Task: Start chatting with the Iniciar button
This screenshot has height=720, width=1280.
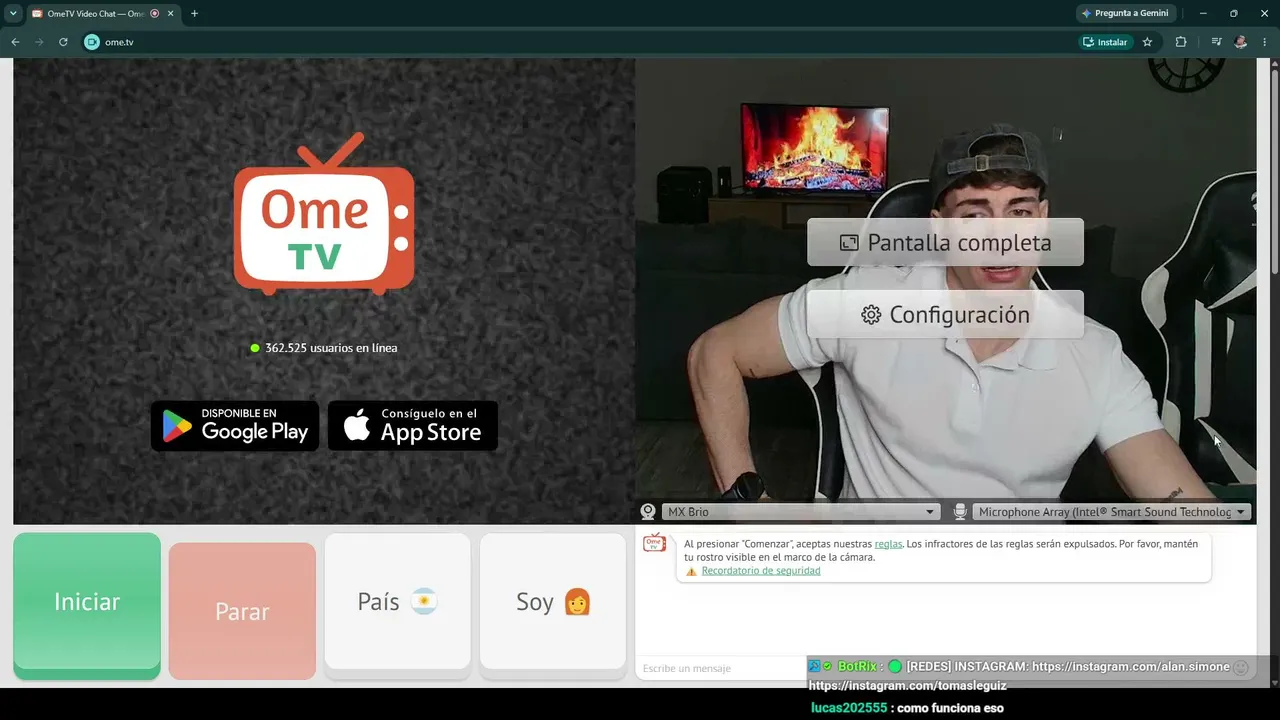Action: [x=87, y=602]
